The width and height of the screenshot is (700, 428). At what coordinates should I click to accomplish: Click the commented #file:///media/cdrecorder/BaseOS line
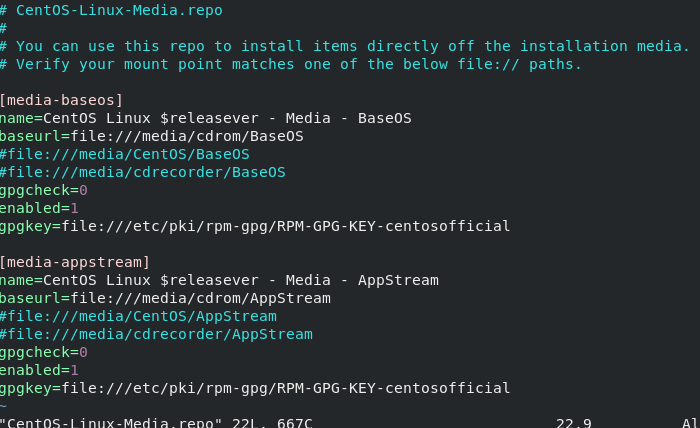click(143, 172)
